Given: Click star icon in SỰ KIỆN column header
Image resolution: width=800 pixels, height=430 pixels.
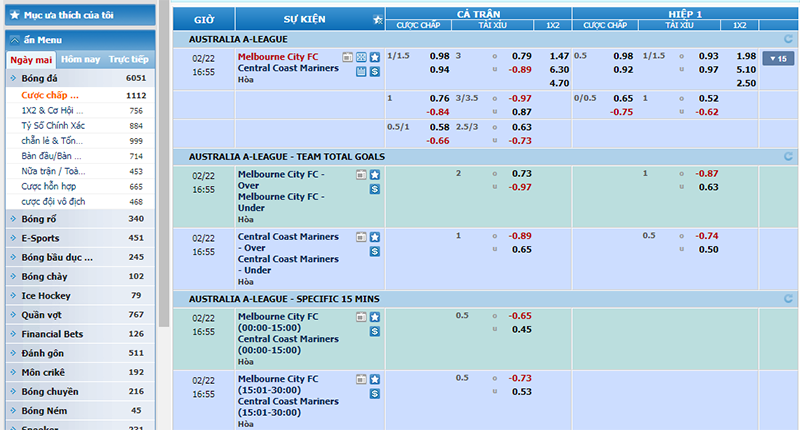Looking at the screenshot, I should point(378,19).
